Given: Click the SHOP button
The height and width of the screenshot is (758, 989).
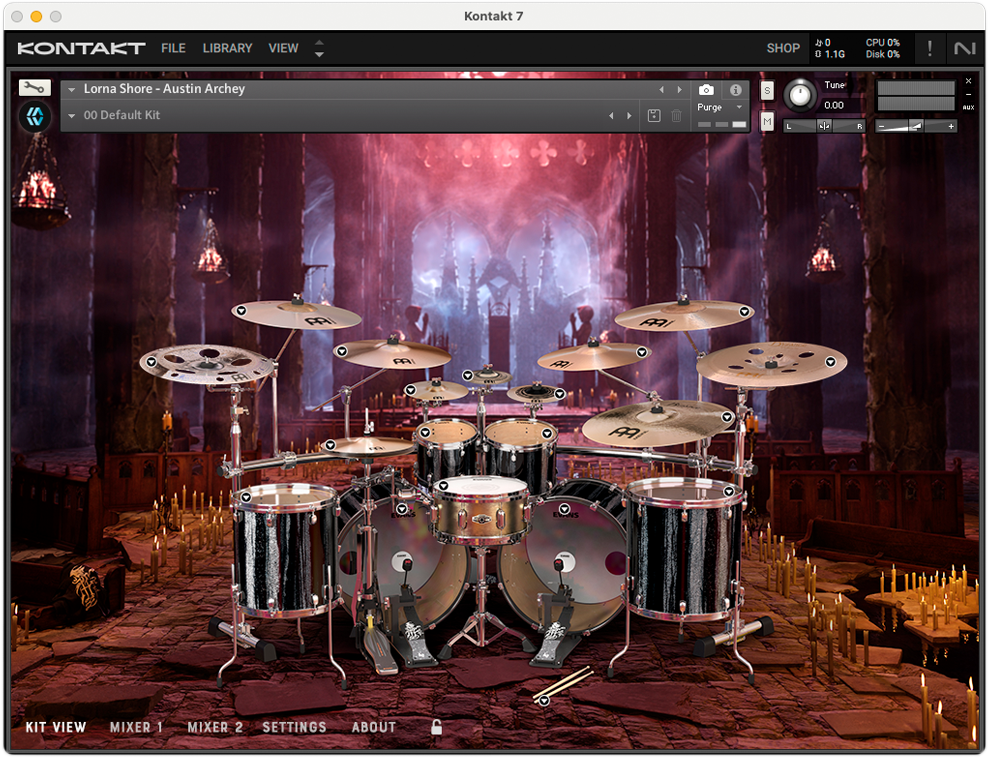Looking at the screenshot, I should click(783, 48).
